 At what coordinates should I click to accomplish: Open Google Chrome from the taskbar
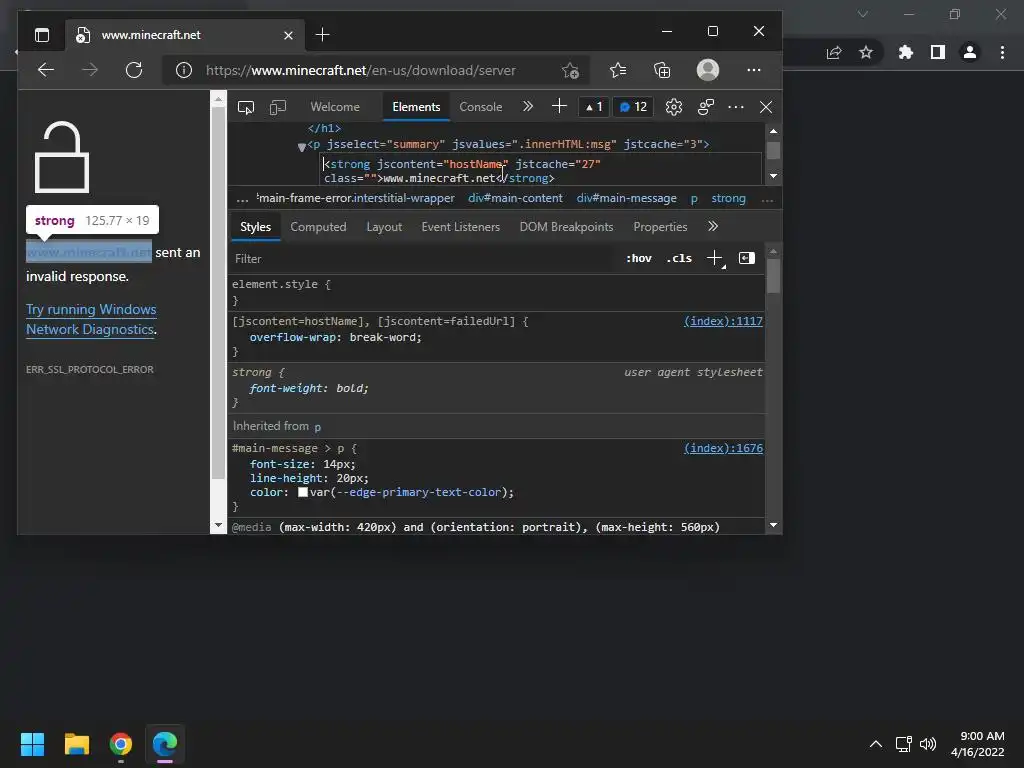(121, 744)
